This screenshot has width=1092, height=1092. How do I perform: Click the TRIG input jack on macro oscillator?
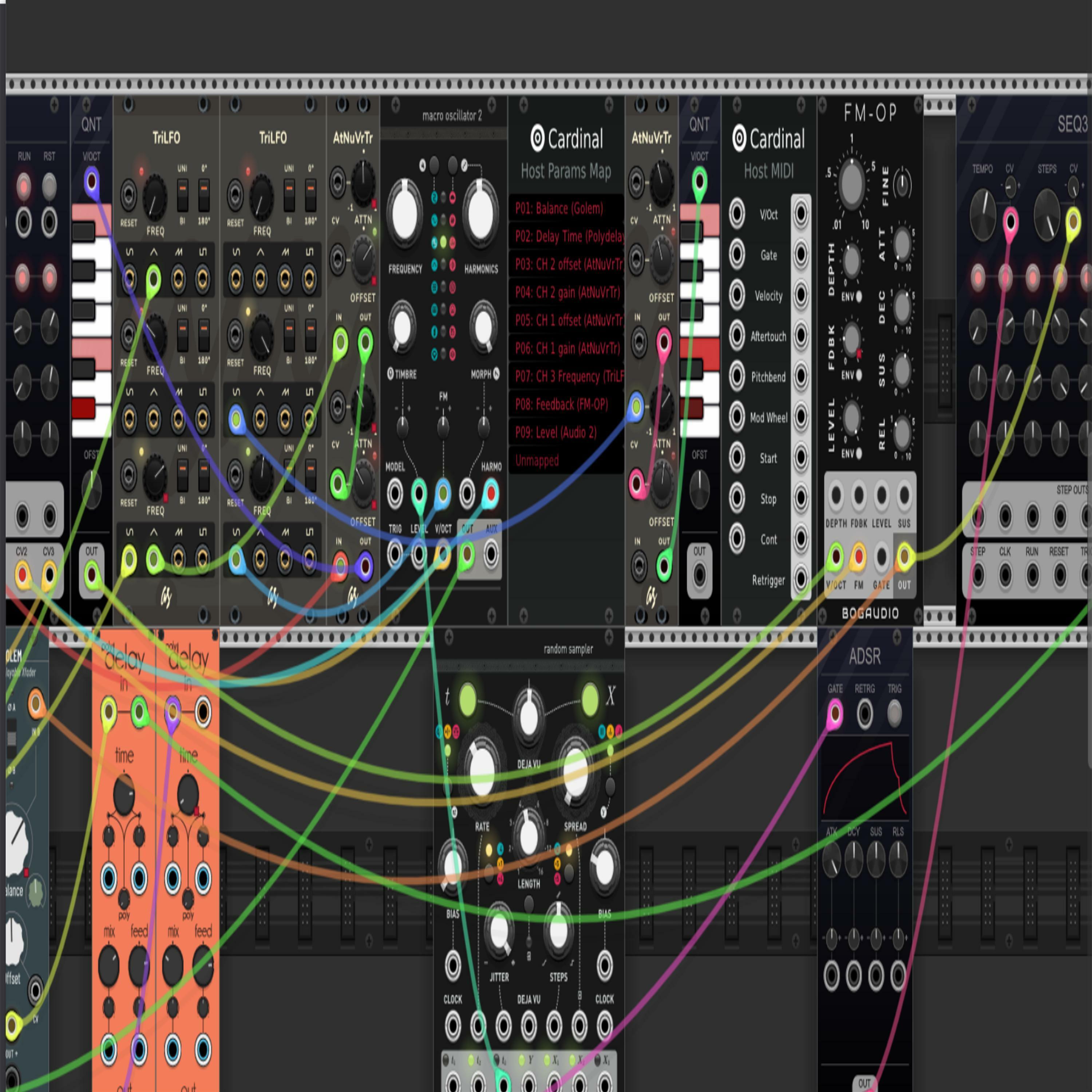pyautogui.click(x=395, y=554)
